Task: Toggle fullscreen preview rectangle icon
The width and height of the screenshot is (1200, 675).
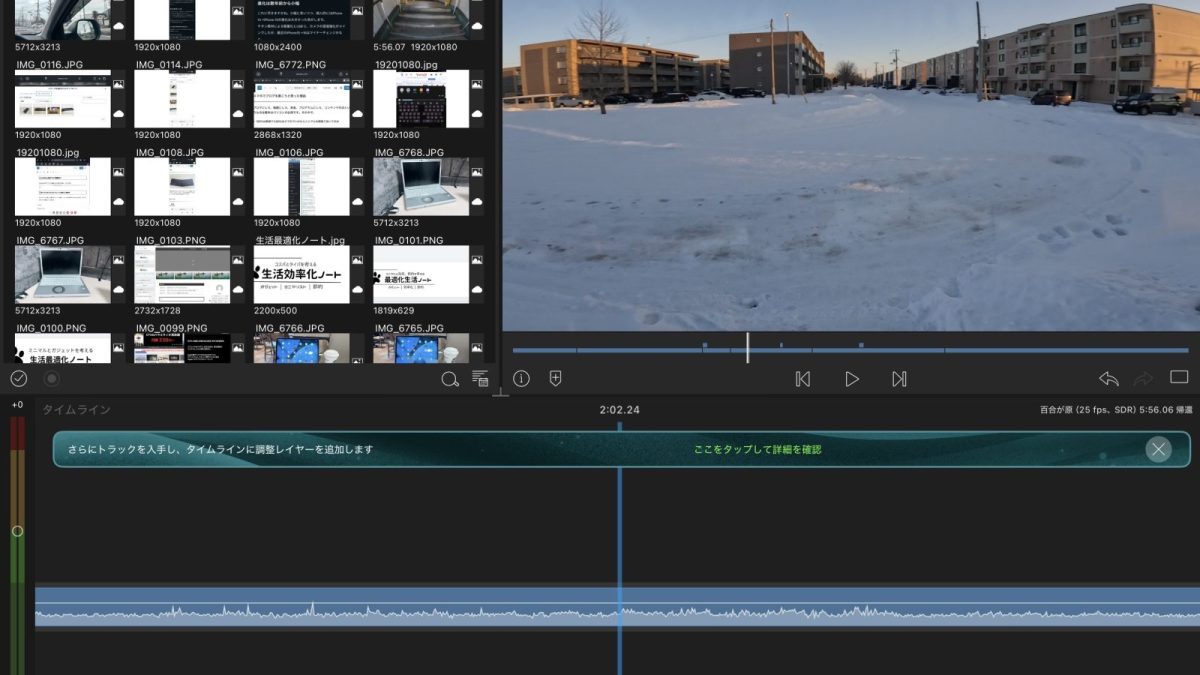Action: click(x=1179, y=378)
